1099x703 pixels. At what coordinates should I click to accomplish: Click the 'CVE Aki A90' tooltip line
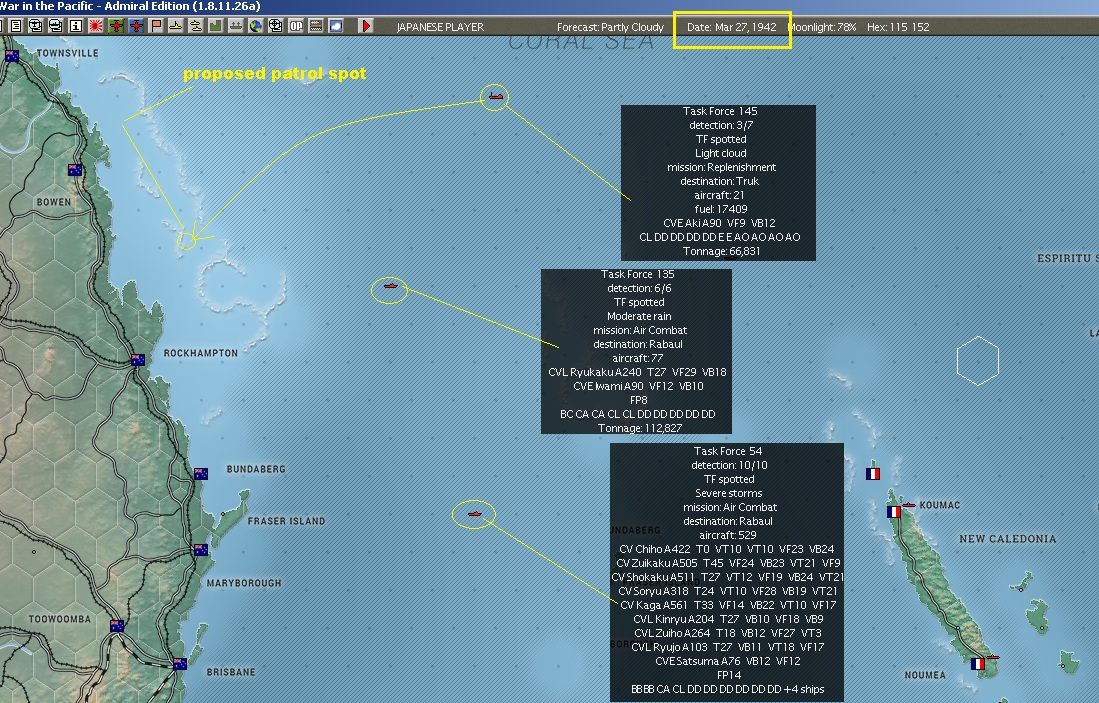(x=719, y=223)
